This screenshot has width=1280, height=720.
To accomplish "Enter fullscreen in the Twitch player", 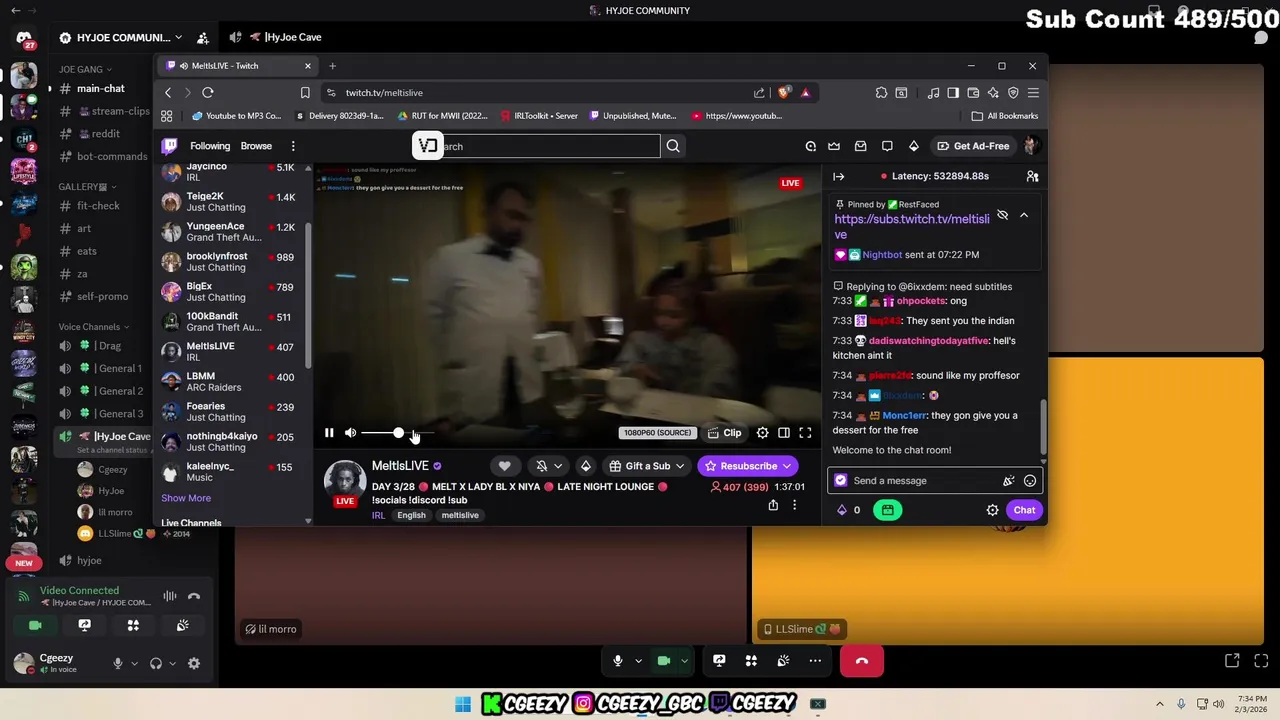I will pyautogui.click(x=805, y=433).
